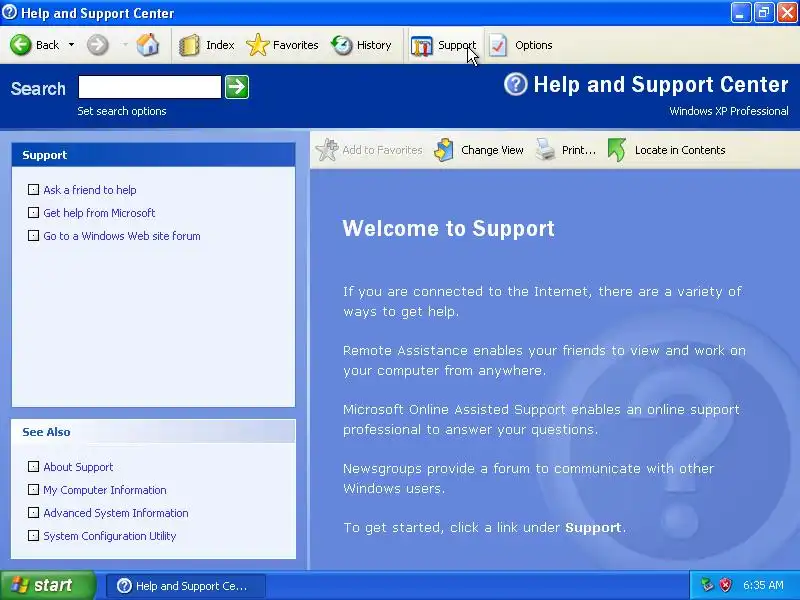Select the Help and Support Center taskbar button
The height and width of the screenshot is (600, 800).
[x=186, y=586]
